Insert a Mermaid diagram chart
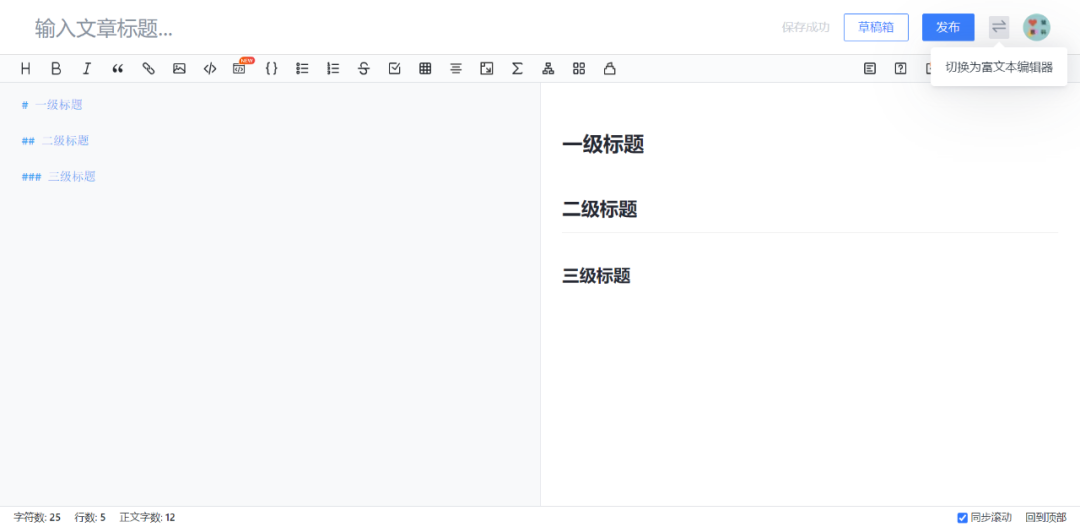 pos(548,68)
